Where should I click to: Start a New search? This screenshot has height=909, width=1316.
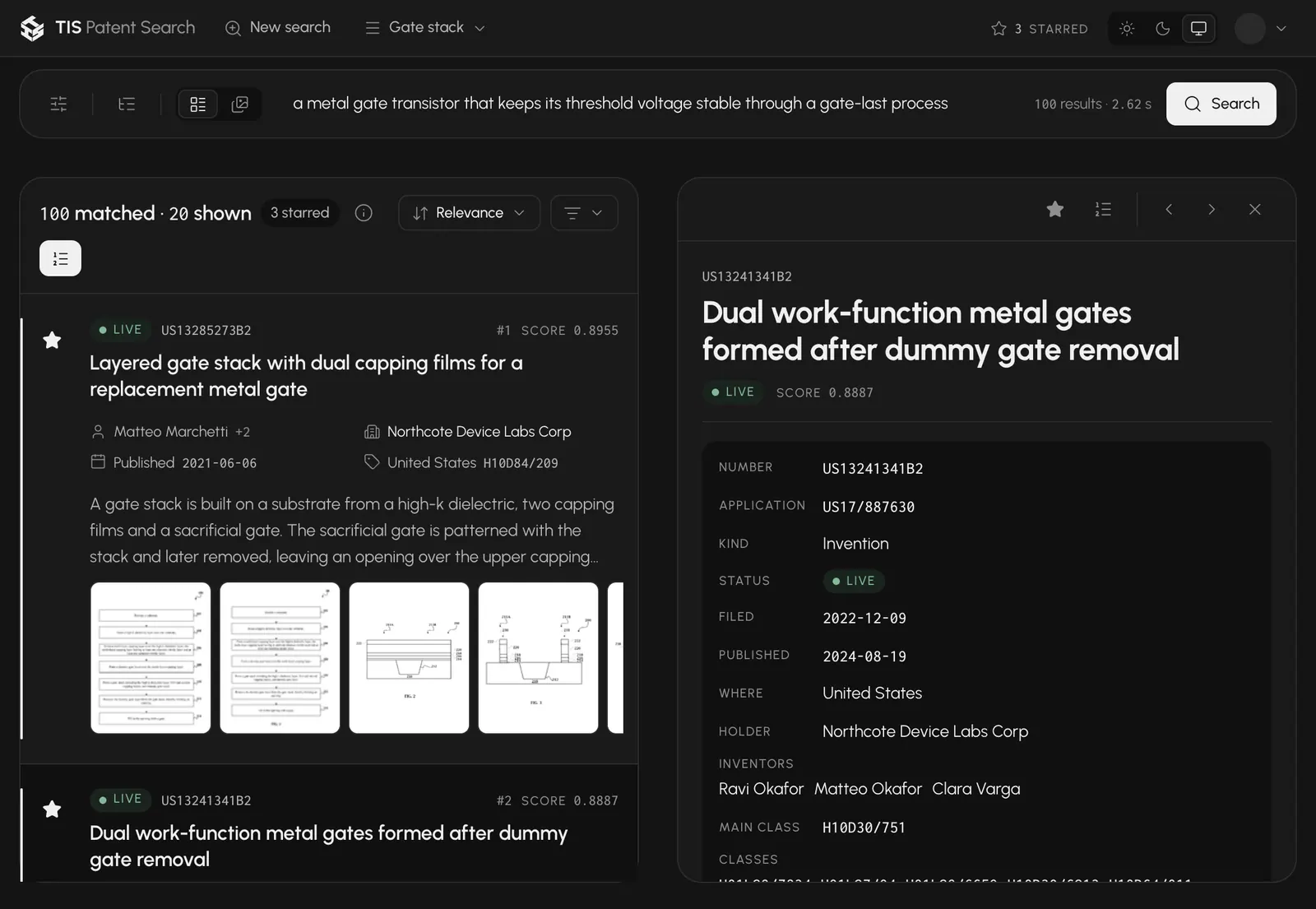point(278,27)
